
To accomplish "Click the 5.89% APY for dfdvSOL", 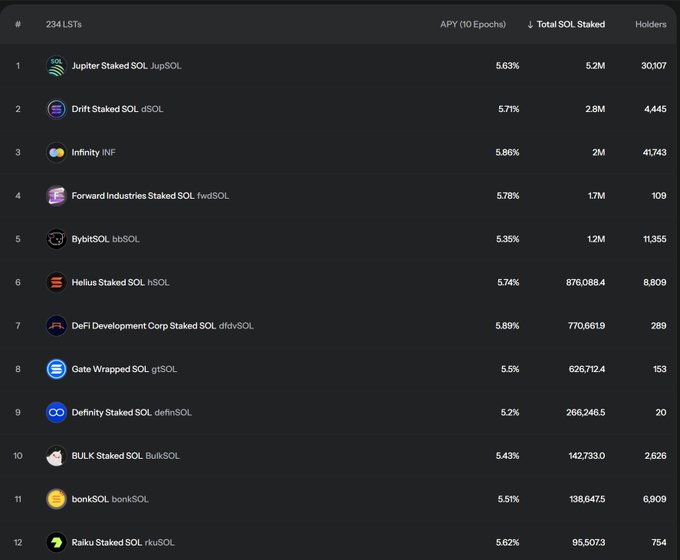I will click(x=507, y=326).
